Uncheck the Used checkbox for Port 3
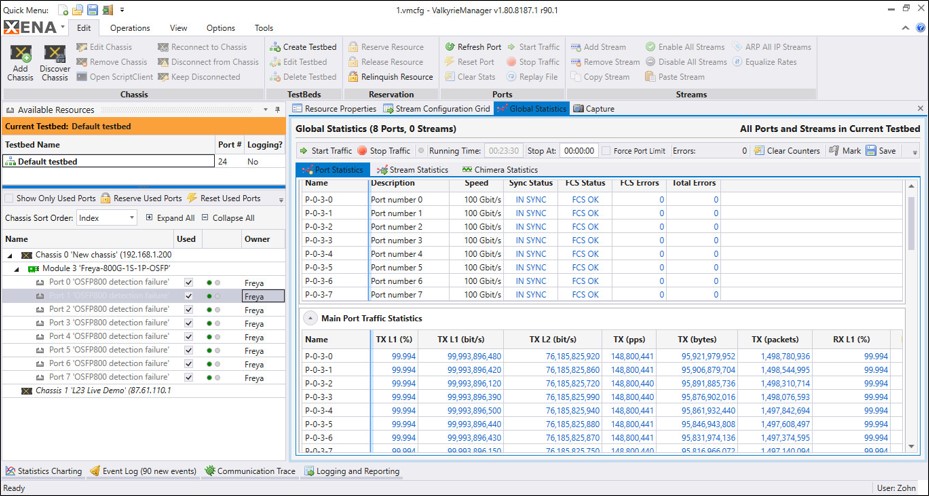This screenshot has width=929, height=496. coord(188,323)
